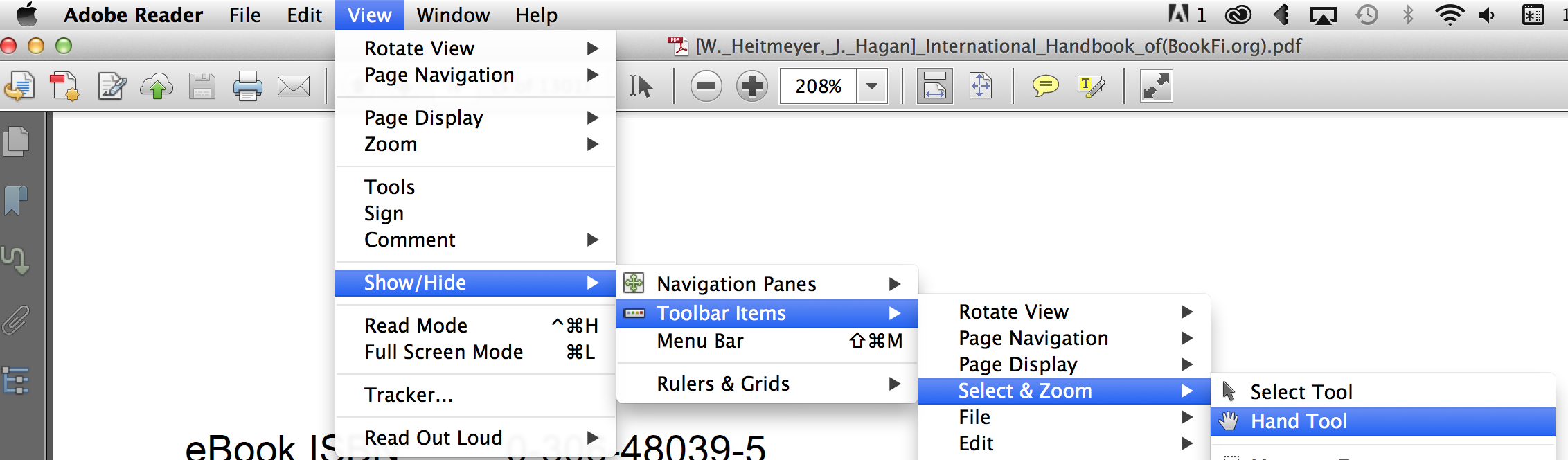Open the zoom percentage dropdown arrow
The height and width of the screenshot is (460, 1568).
(872, 87)
